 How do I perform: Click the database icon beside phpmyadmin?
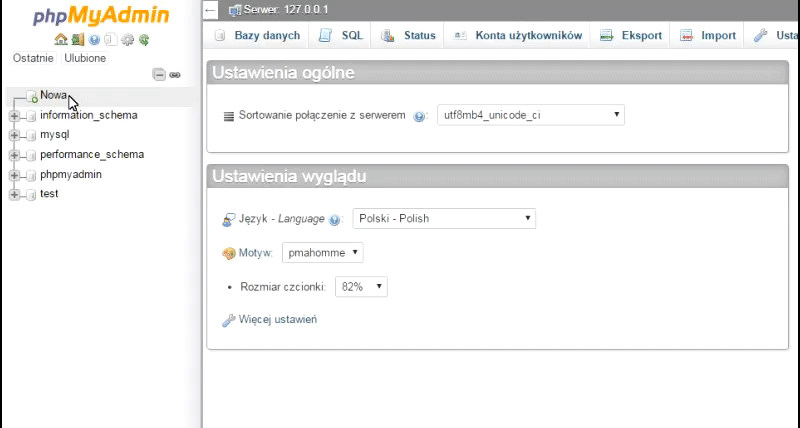coord(31,175)
